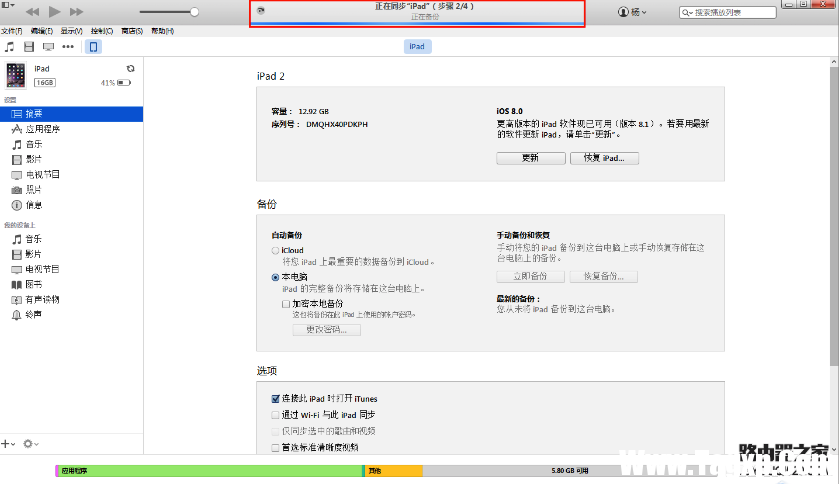Click the 更新 update button
Screen dimensions: 839x484
click(x=531, y=158)
